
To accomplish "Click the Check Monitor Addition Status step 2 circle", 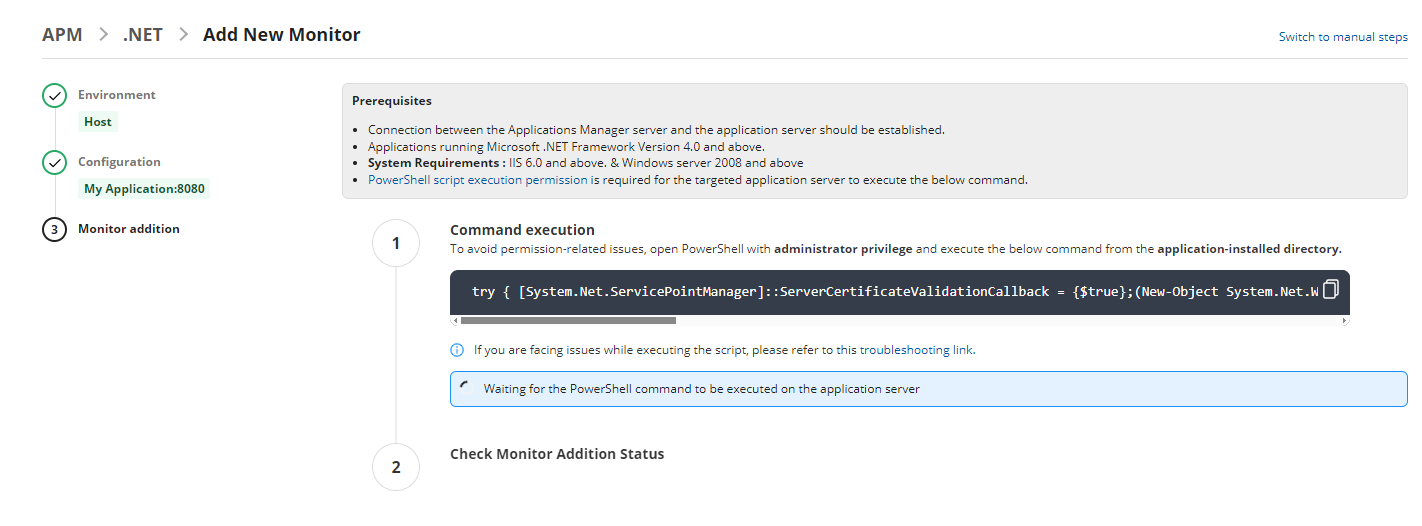I will 396,467.
